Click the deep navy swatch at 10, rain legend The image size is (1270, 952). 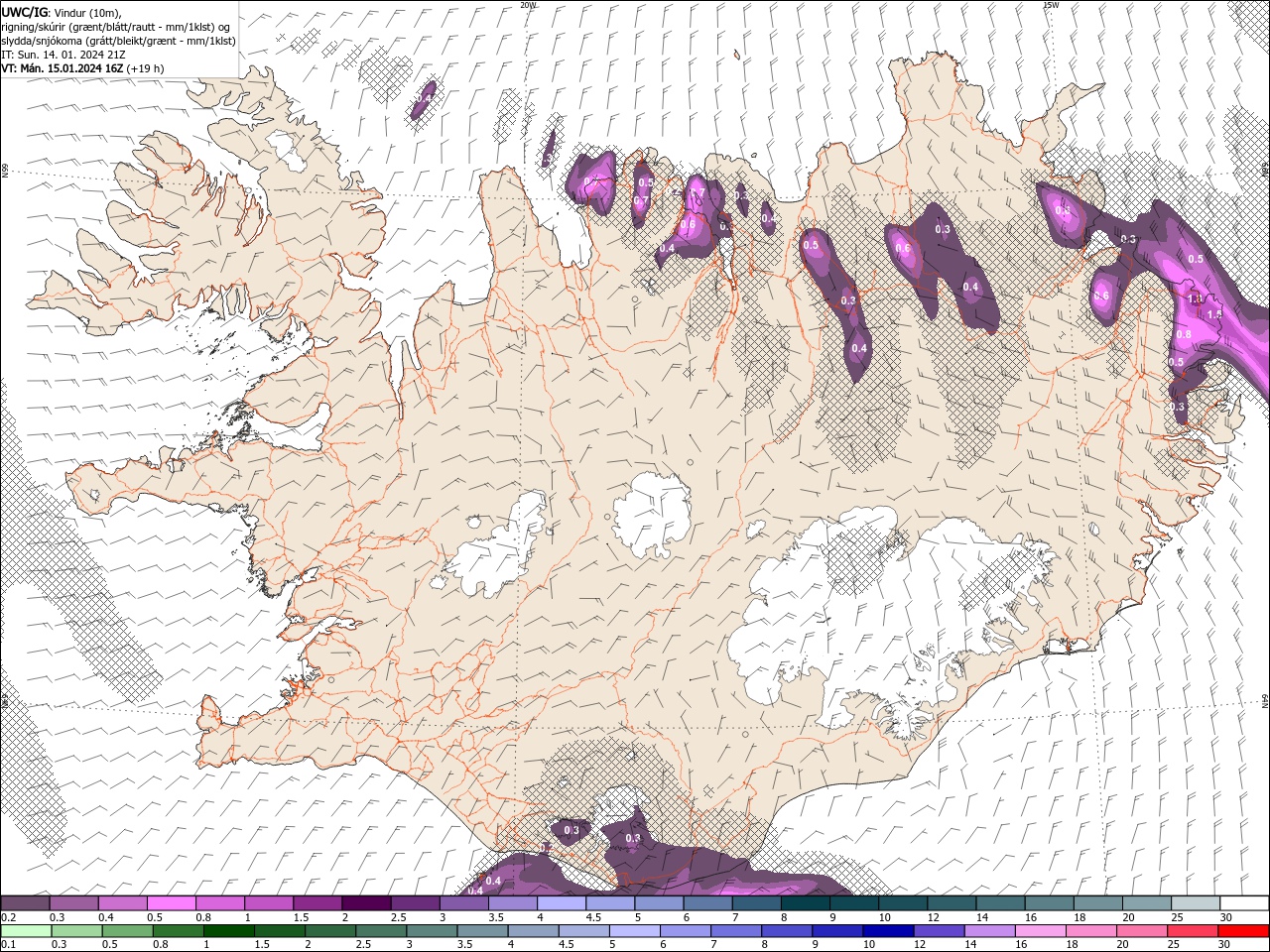[x=888, y=931]
